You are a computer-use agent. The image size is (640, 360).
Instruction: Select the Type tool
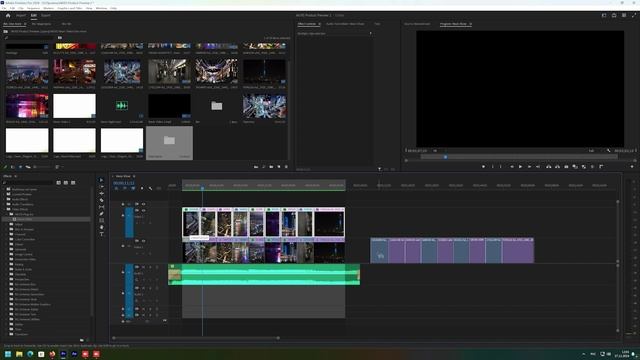tap(101, 234)
